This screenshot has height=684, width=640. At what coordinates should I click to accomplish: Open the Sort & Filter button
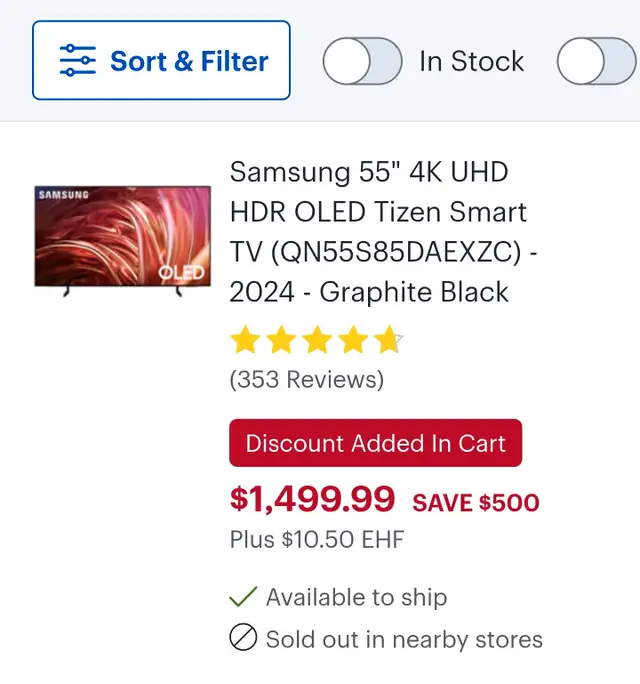tap(161, 60)
